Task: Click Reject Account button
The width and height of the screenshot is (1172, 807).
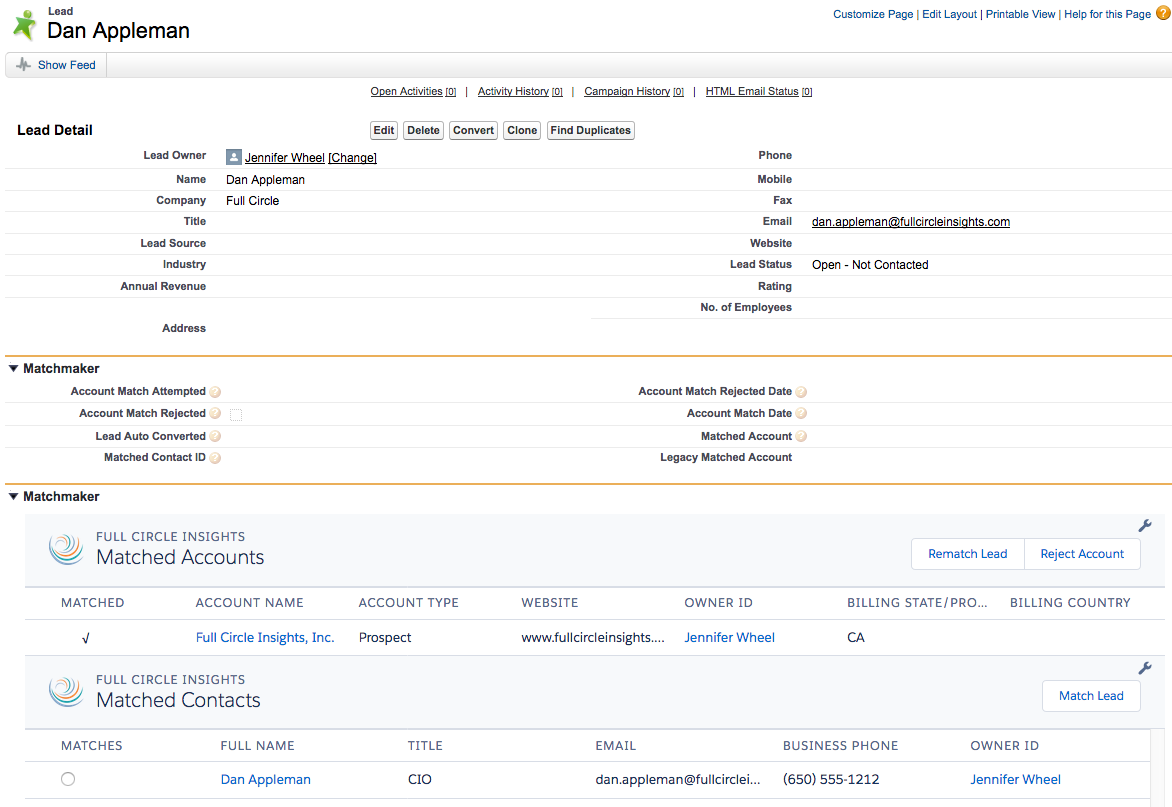Action: pos(1082,554)
